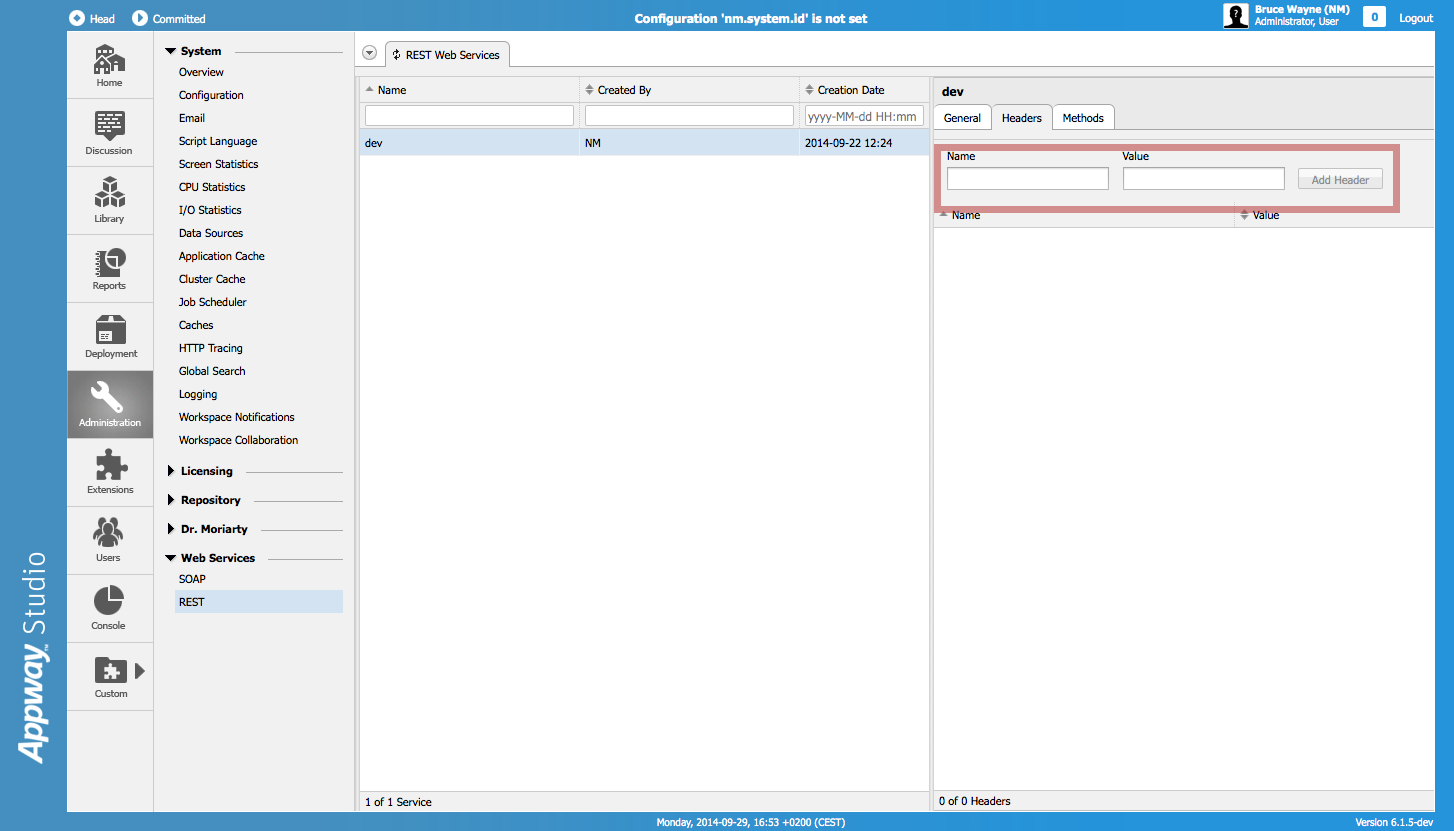Screen dimensions: 1454x831
Task: Select the Headers tab
Action: click(x=1022, y=118)
